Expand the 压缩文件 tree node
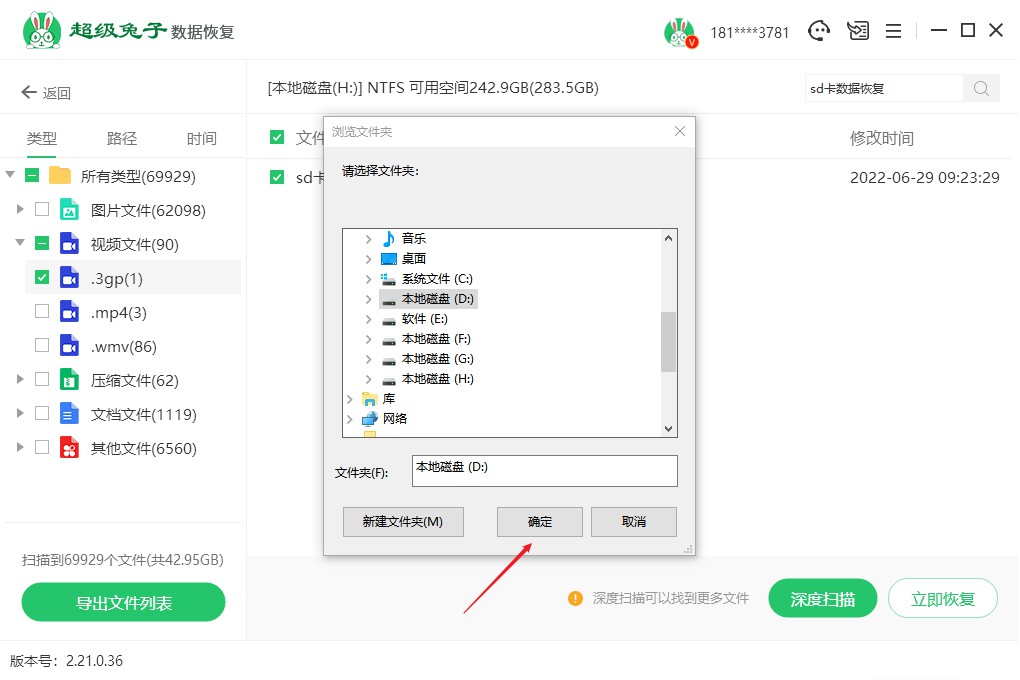 20,379
